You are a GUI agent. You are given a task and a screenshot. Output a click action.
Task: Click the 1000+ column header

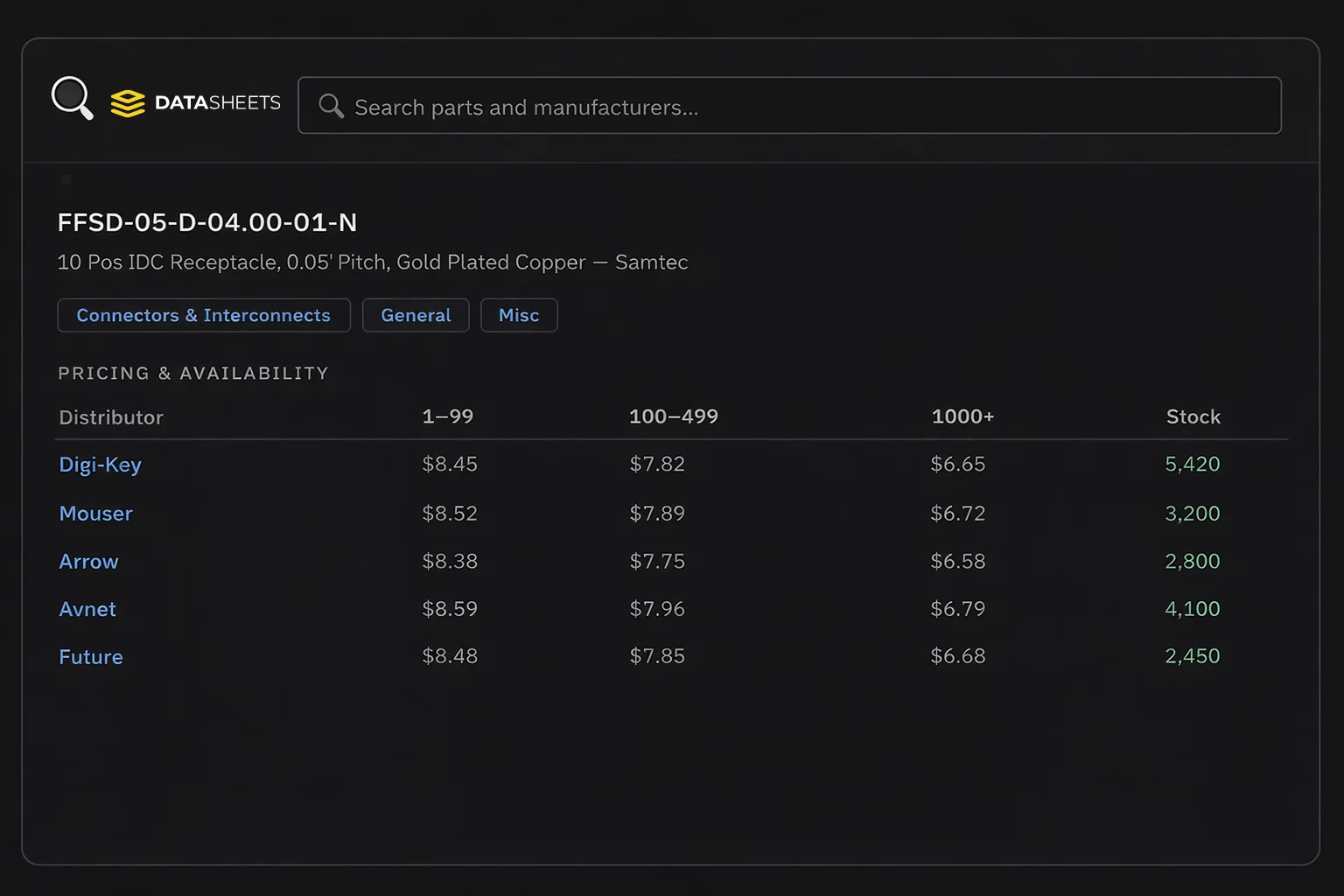tap(962, 416)
